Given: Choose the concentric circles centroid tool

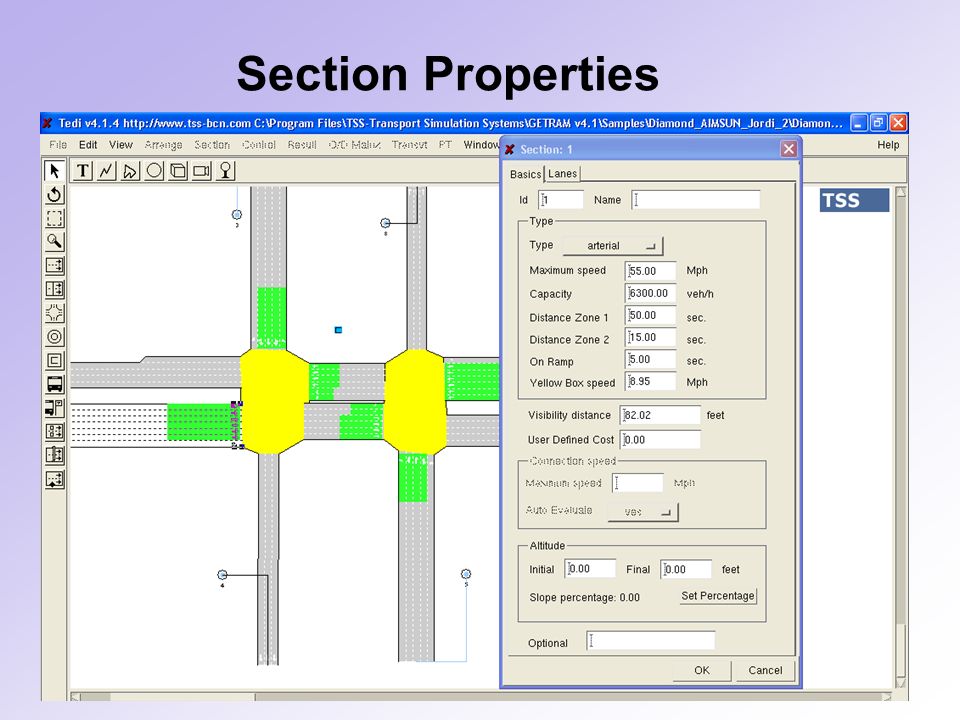Looking at the screenshot, I should 54,337.
